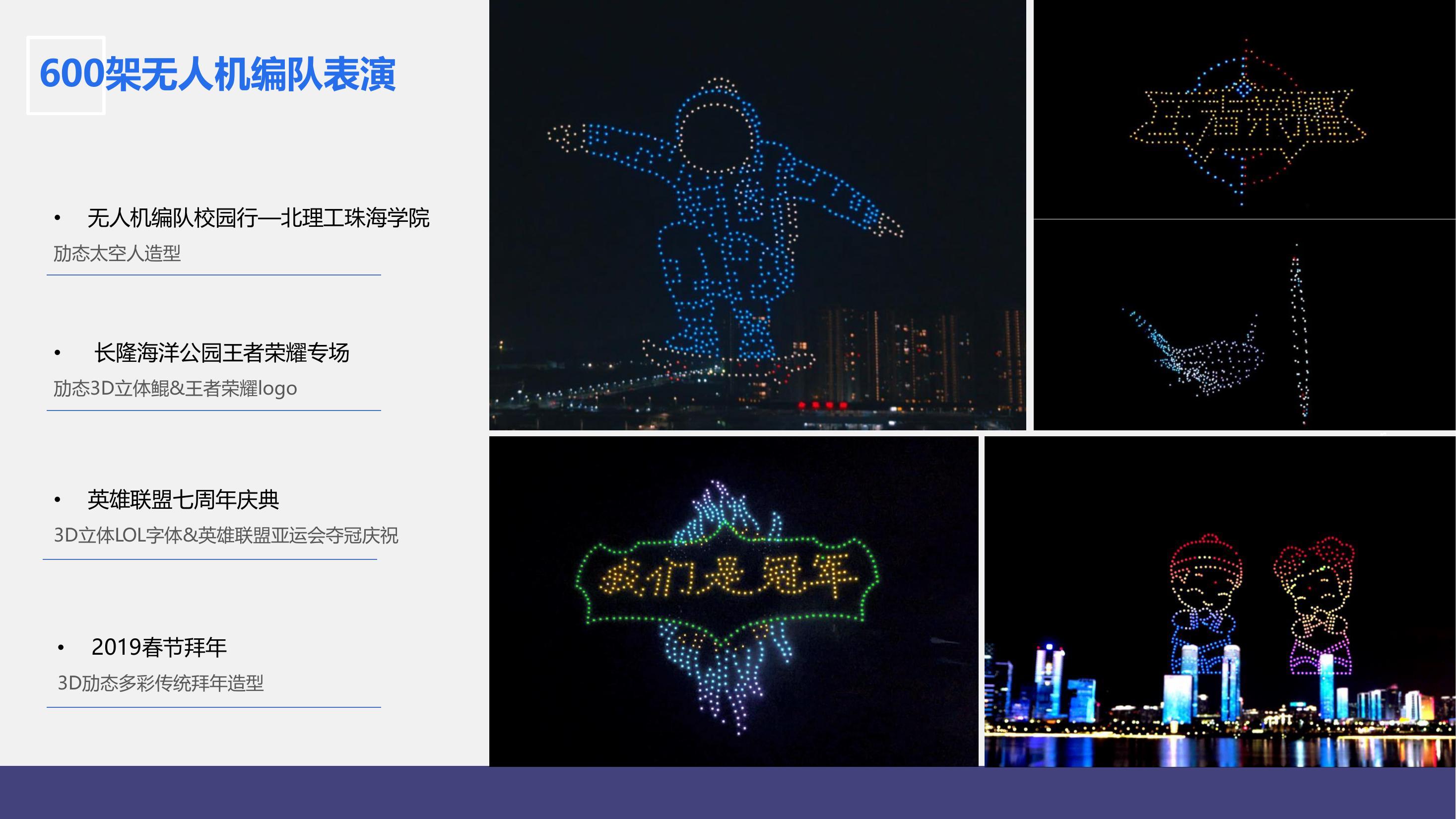Select the 我们是冠军 drone banner photo
The height and width of the screenshot is (819, 1456).
click(733, 602)
